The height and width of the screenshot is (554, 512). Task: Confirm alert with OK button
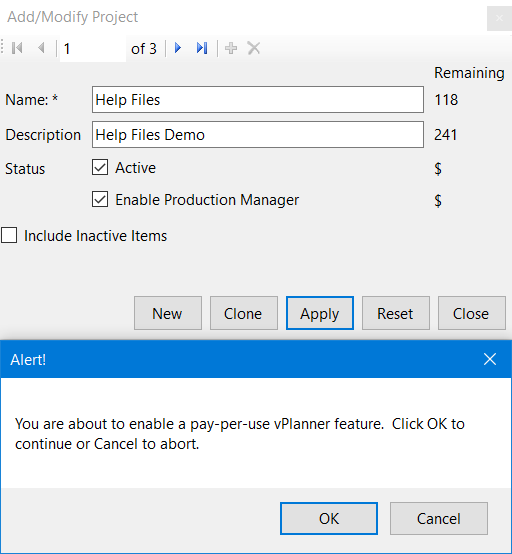[329, 518]
